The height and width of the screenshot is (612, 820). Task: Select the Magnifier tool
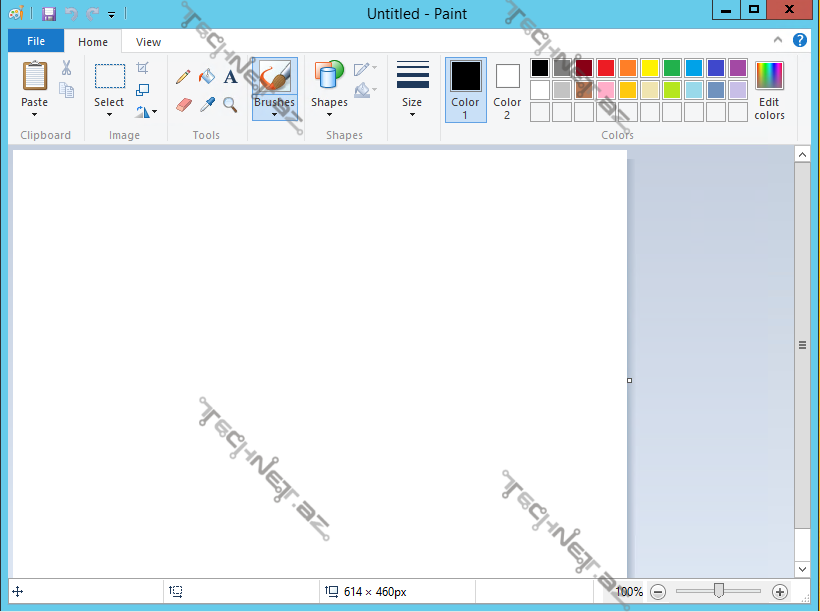tap(230, 104)
